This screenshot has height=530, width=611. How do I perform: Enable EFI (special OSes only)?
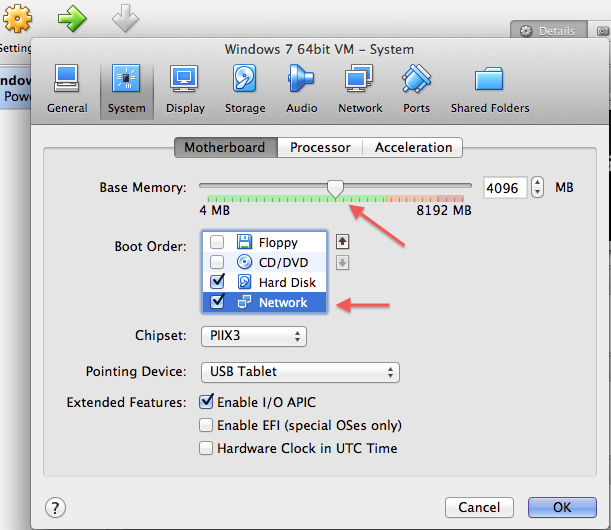[207, 425]
